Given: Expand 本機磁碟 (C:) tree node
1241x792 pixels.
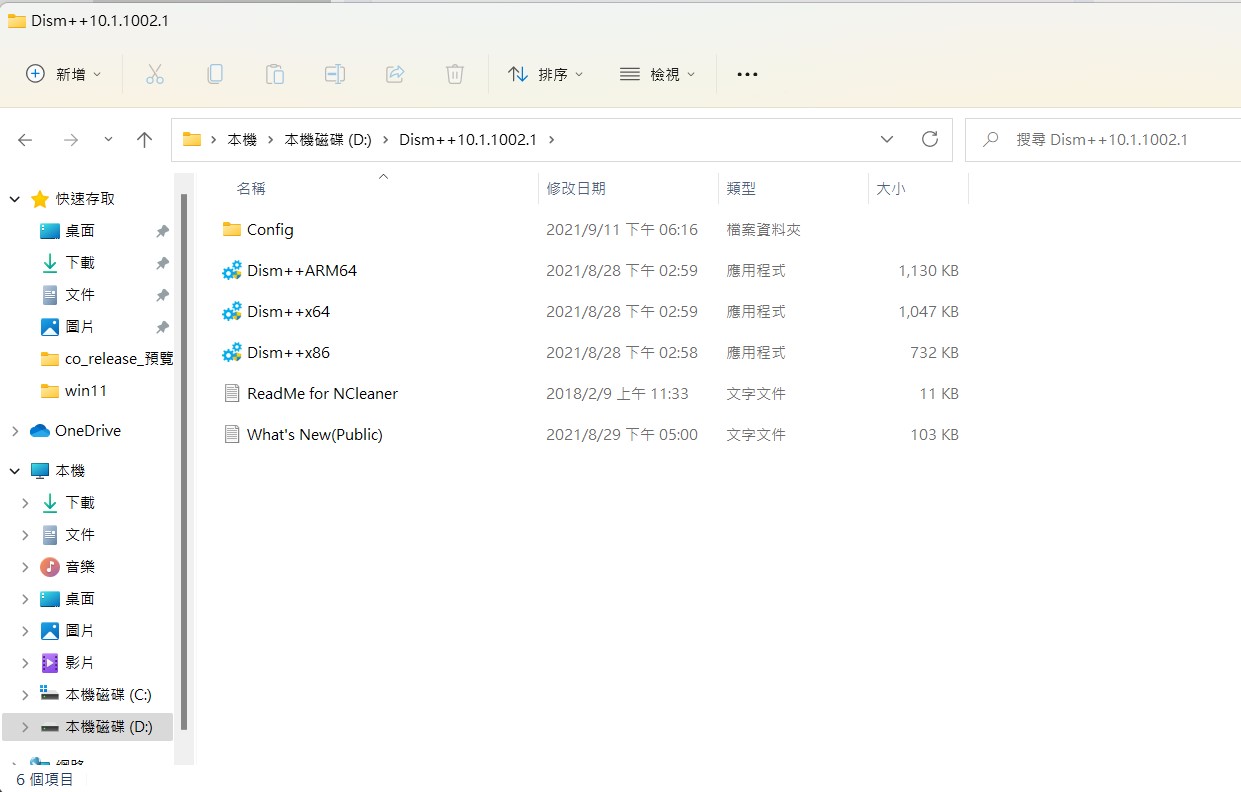Looking at the screenshot, I should pyautogui.click(x=25, y=694).
